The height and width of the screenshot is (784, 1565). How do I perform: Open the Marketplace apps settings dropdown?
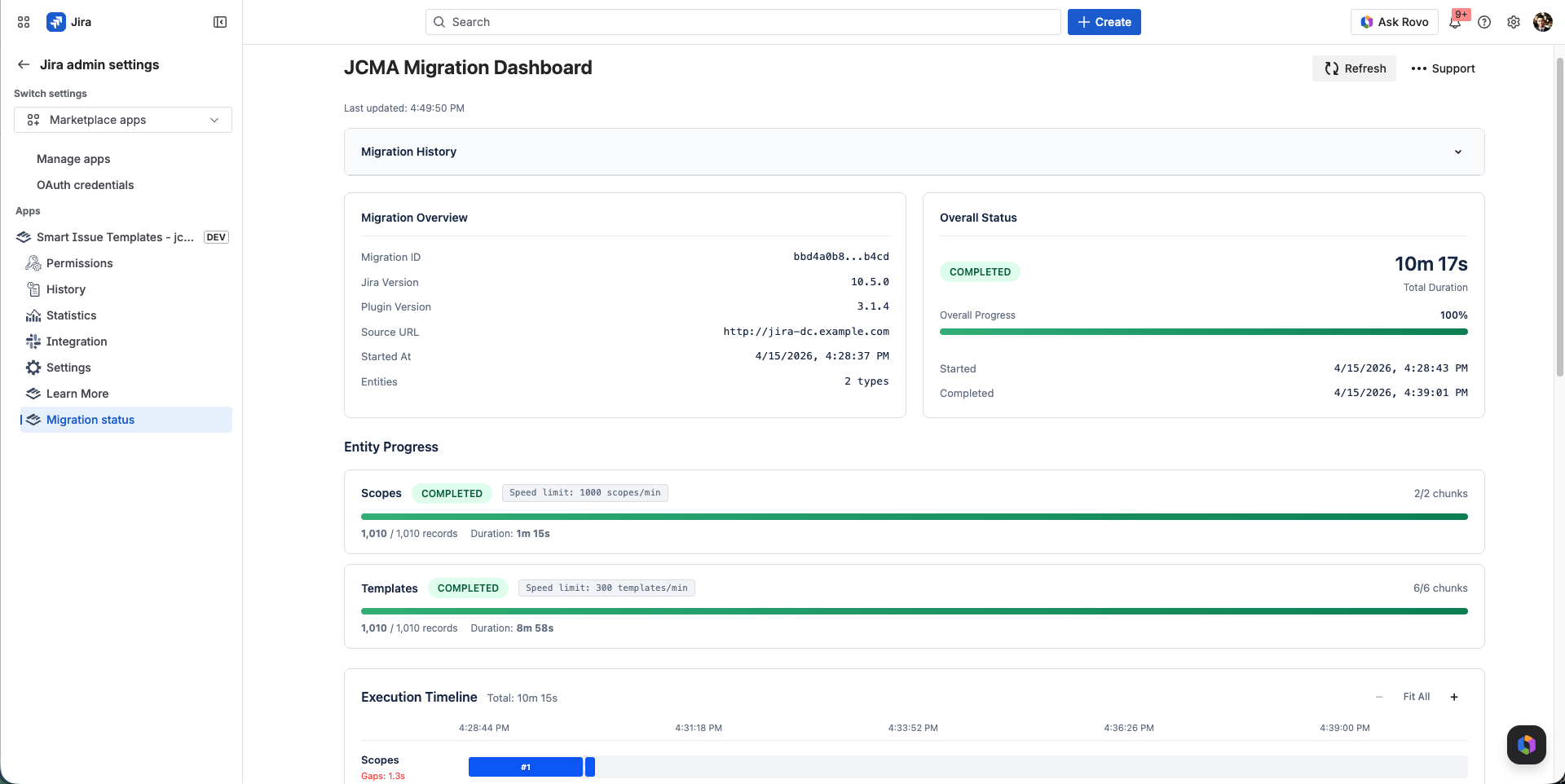pyautogui.click(x=123, y=120)
